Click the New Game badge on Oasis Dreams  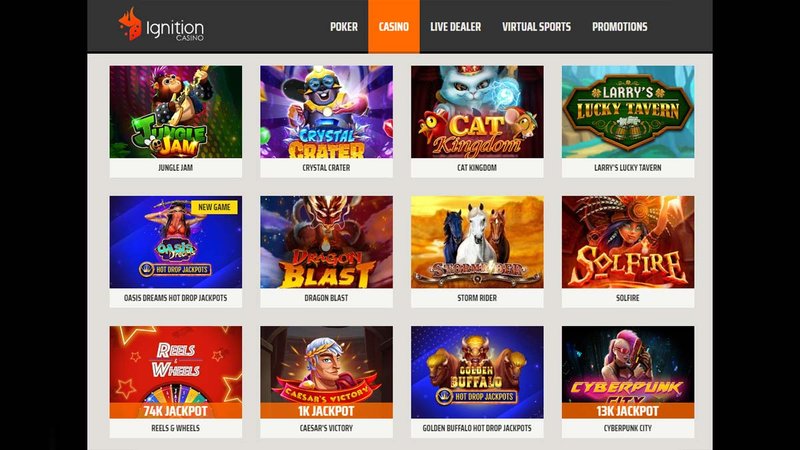pos(214,207)
